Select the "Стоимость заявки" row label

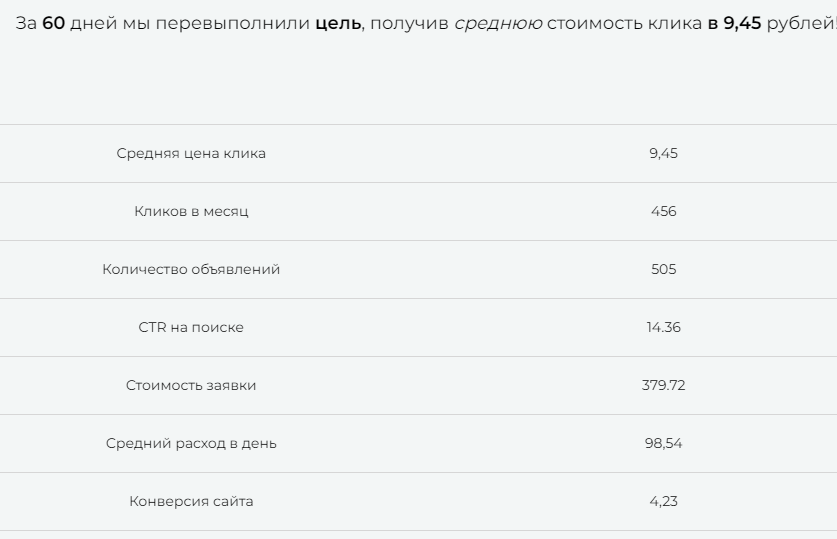(191, 385)
